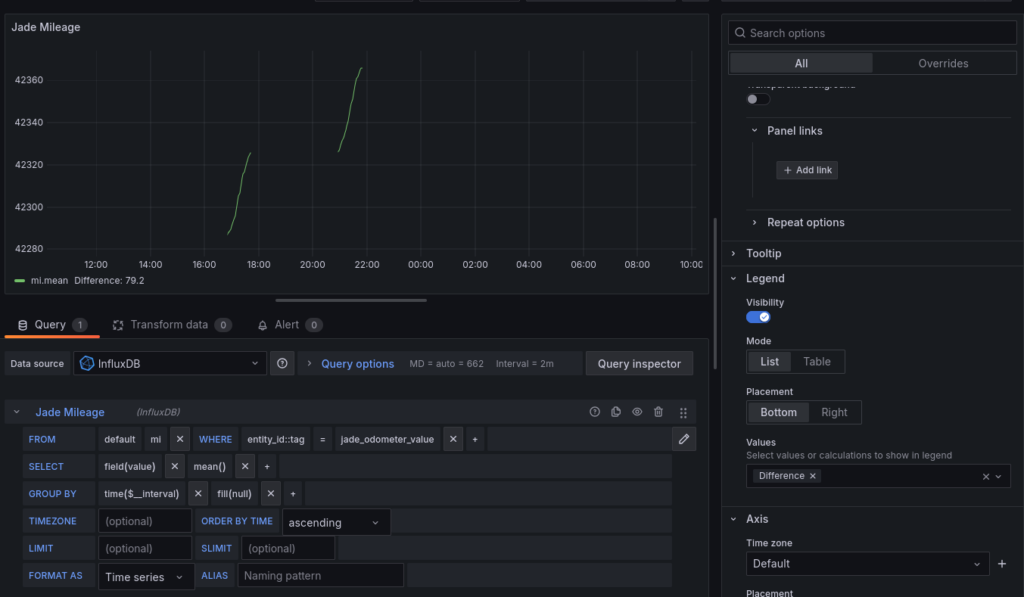The width and height of the screenshot is (1024, 597).
Task: Set legend placement to Right
Action: point(834,412)
